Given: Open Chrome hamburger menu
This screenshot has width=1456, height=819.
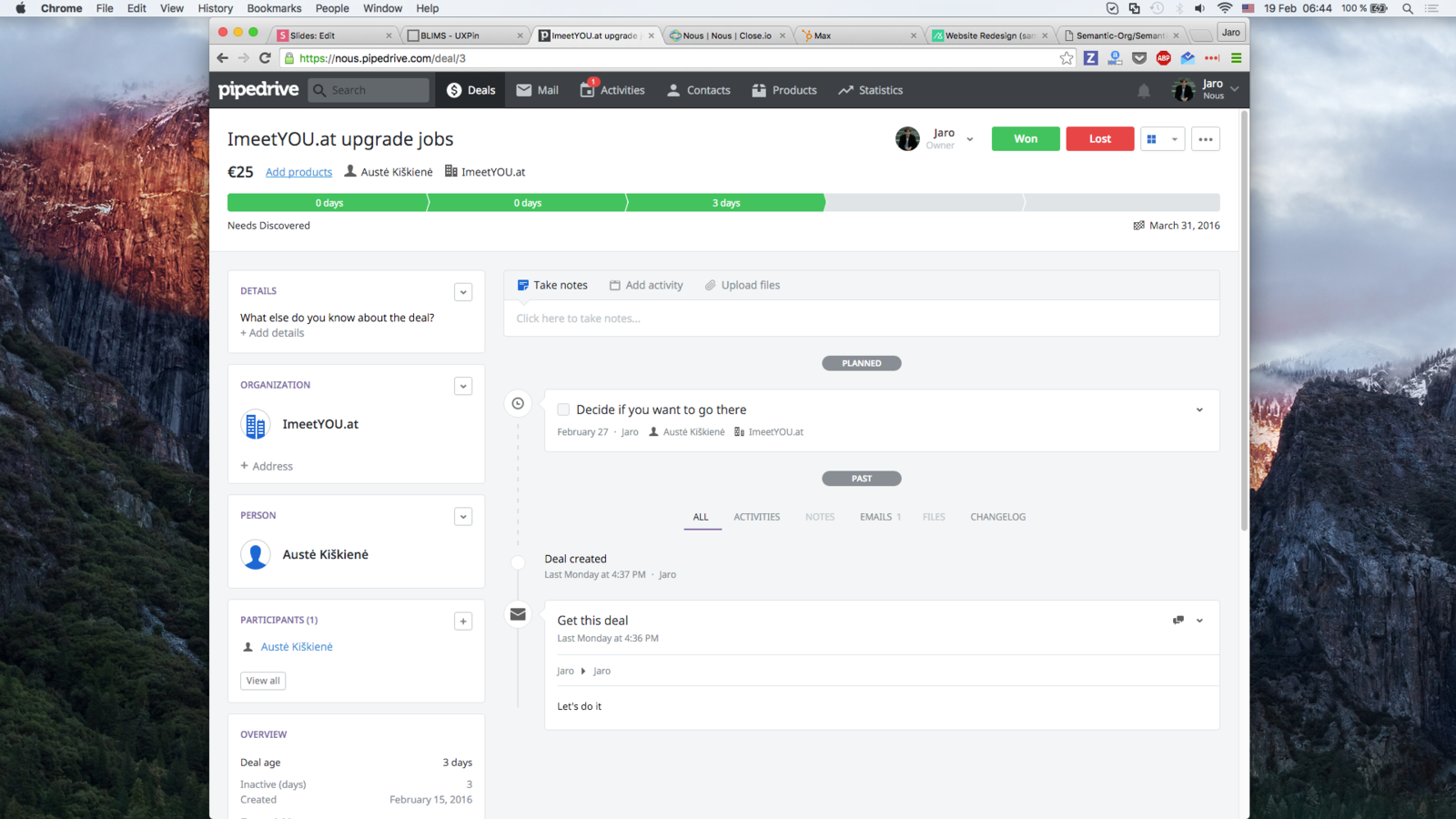Looking at the screenshot, I should coord(1236,58).
